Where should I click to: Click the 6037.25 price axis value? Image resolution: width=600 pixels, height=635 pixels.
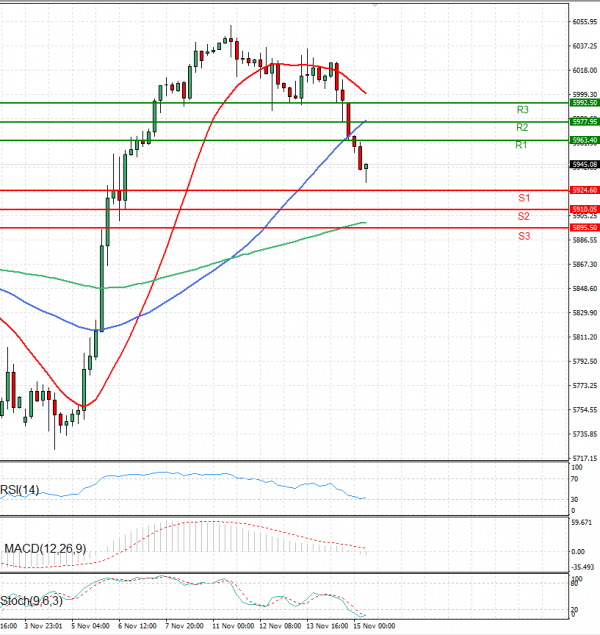(585, 46)
